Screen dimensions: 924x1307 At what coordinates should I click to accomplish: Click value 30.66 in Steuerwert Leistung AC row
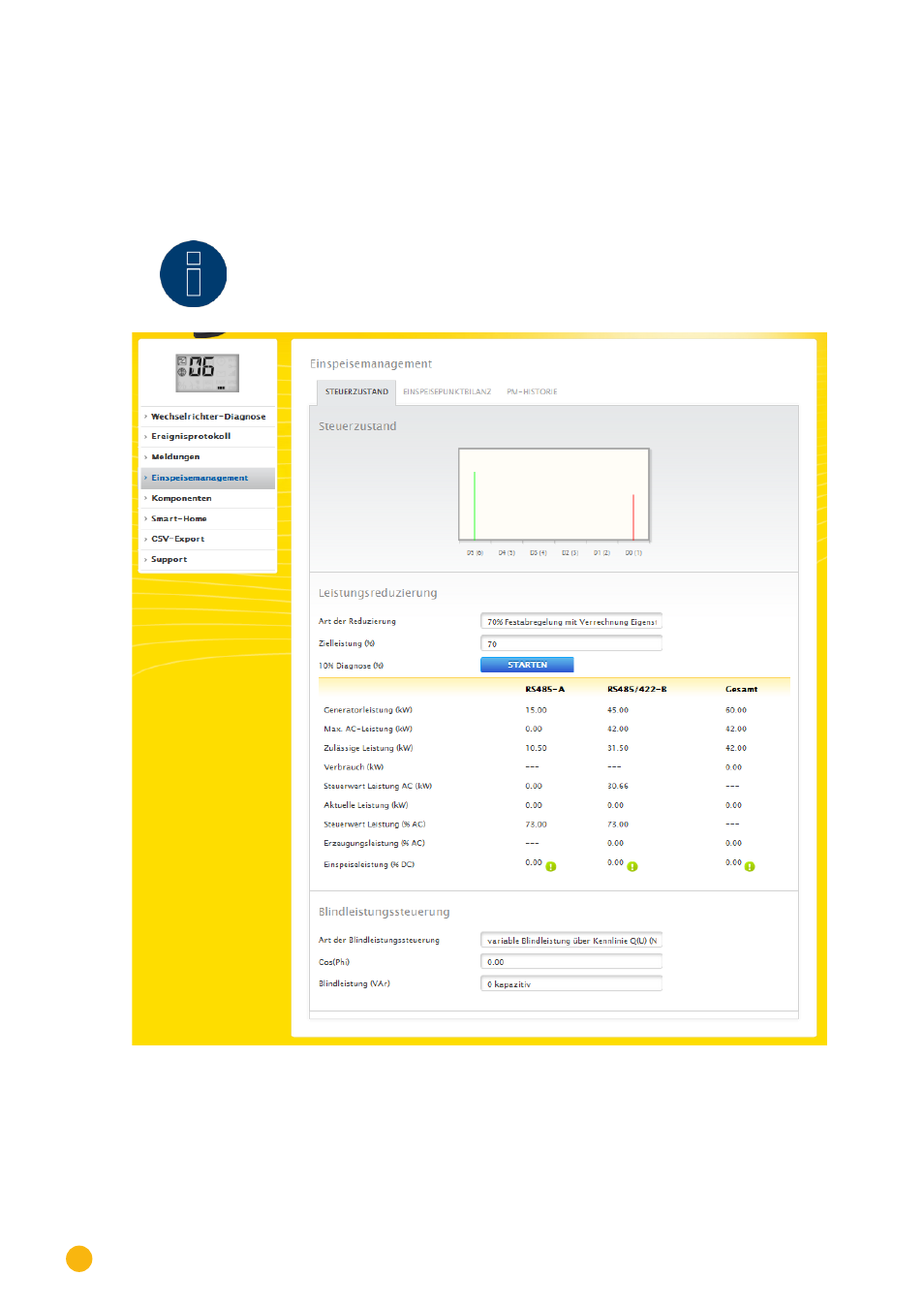(618, 786)
